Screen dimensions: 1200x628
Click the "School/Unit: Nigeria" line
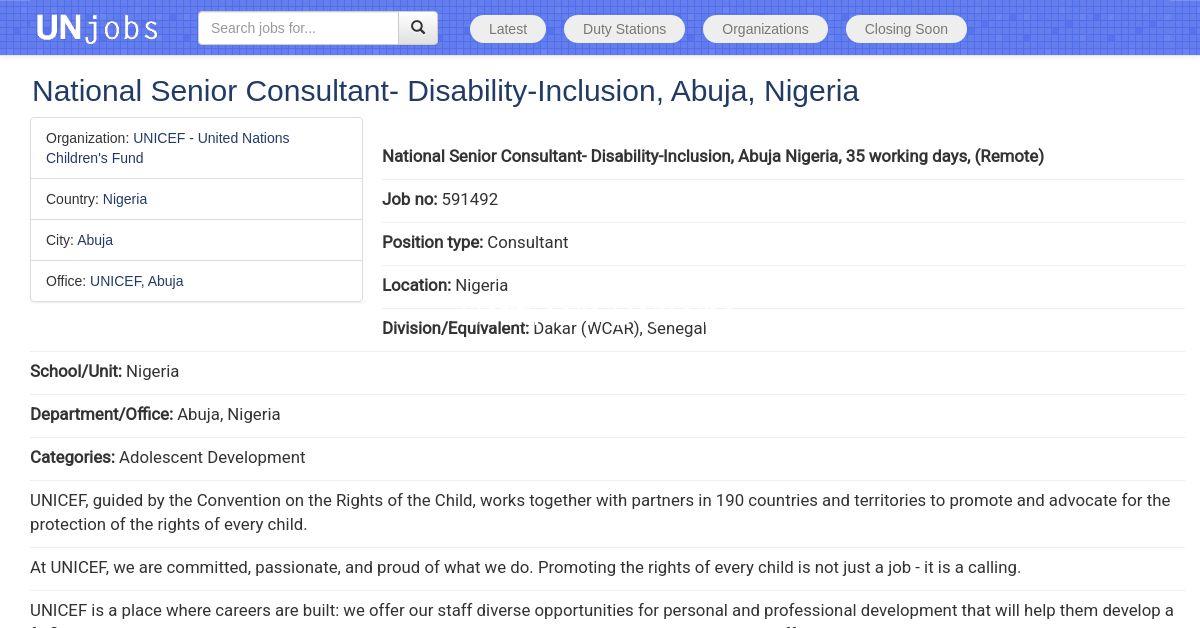click(105, 371)
